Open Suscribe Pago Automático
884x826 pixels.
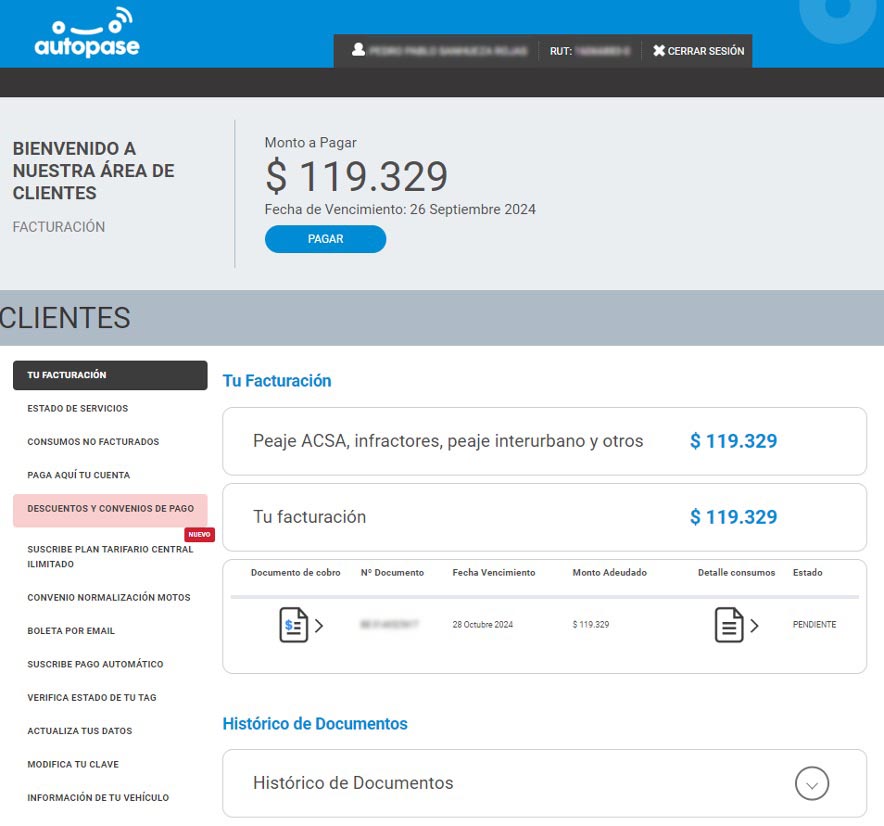tap(95, 664)
